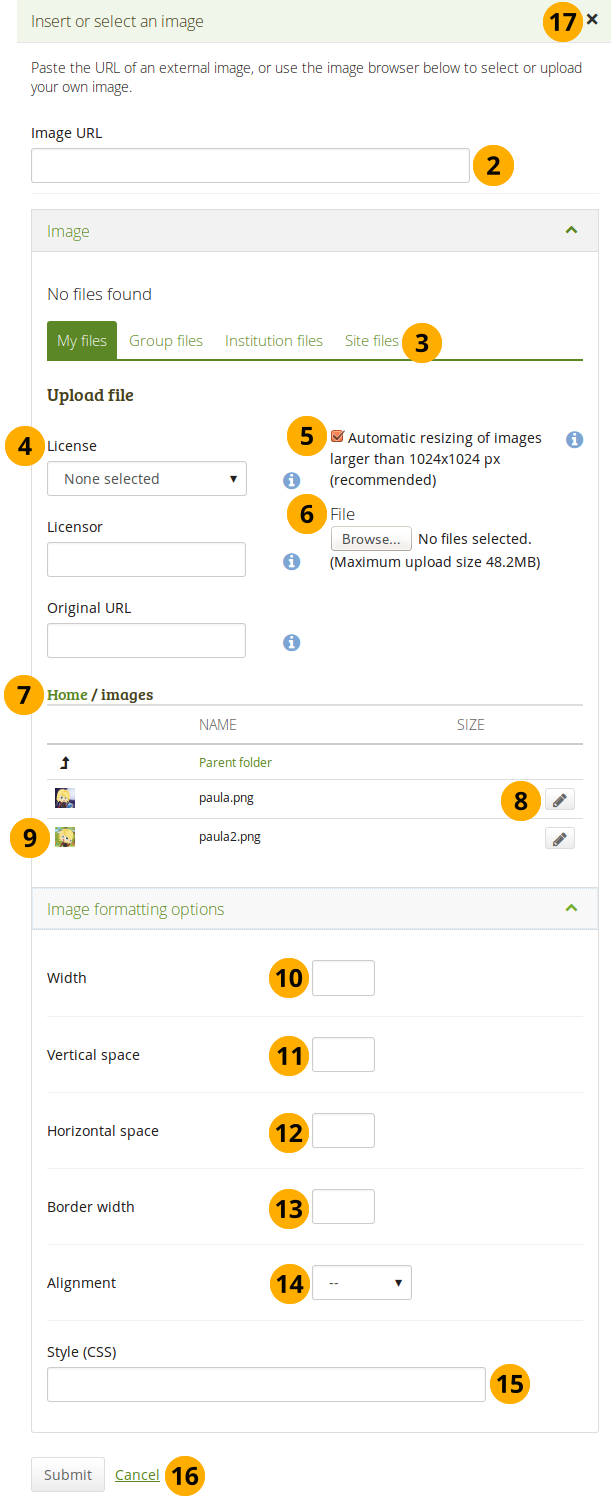
Task: Collapse the Image panel
Action: click(x=571, y=231)
